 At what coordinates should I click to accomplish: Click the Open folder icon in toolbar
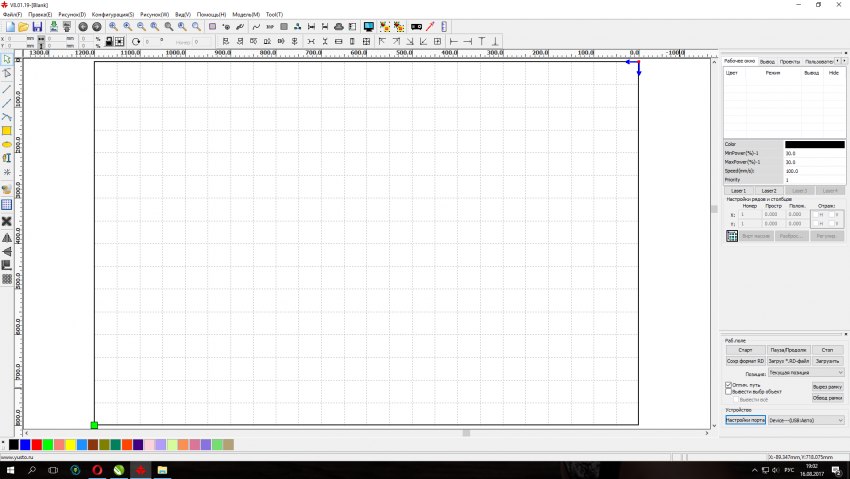coord(23,26)
